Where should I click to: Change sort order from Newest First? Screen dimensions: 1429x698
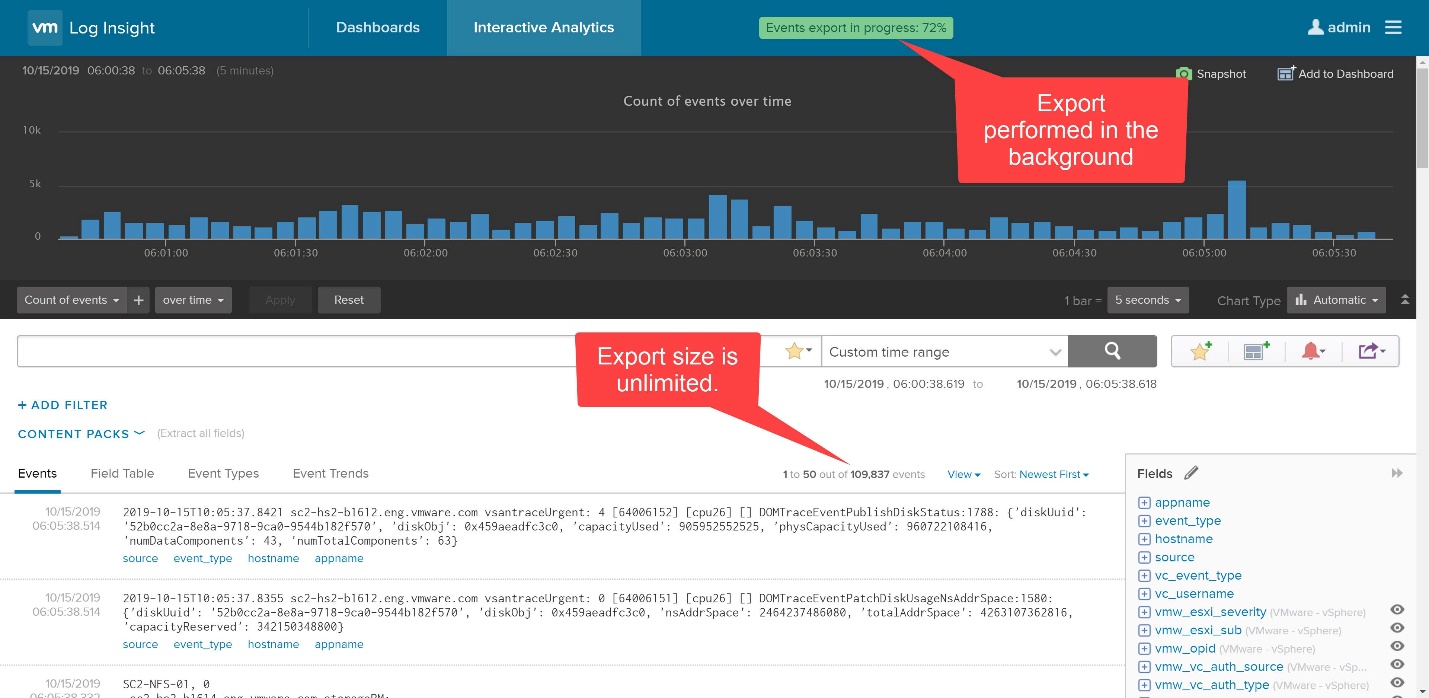coord(1055,474)
